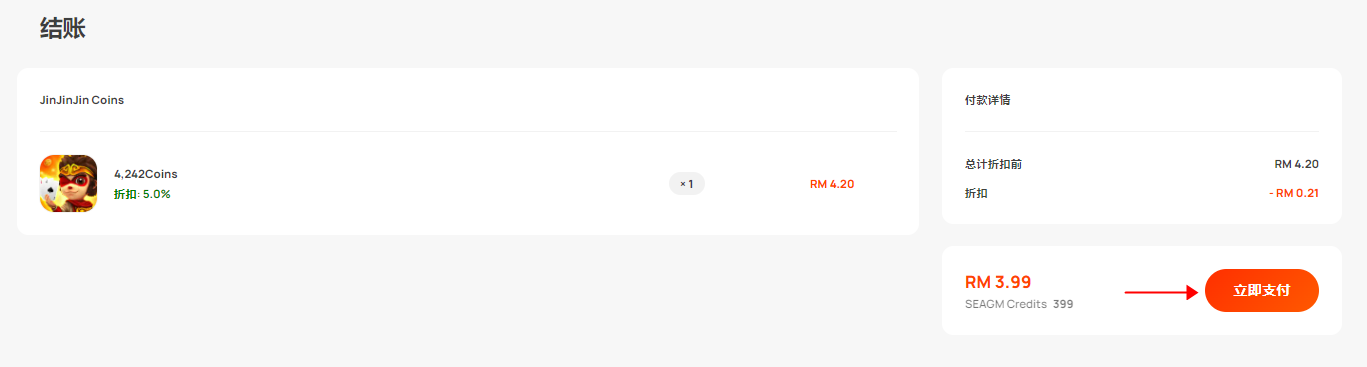The height and width of the screenshot is (367, 1367).
Task: Click the RM 3.99 total amount
Action: [x=998, y=282]
